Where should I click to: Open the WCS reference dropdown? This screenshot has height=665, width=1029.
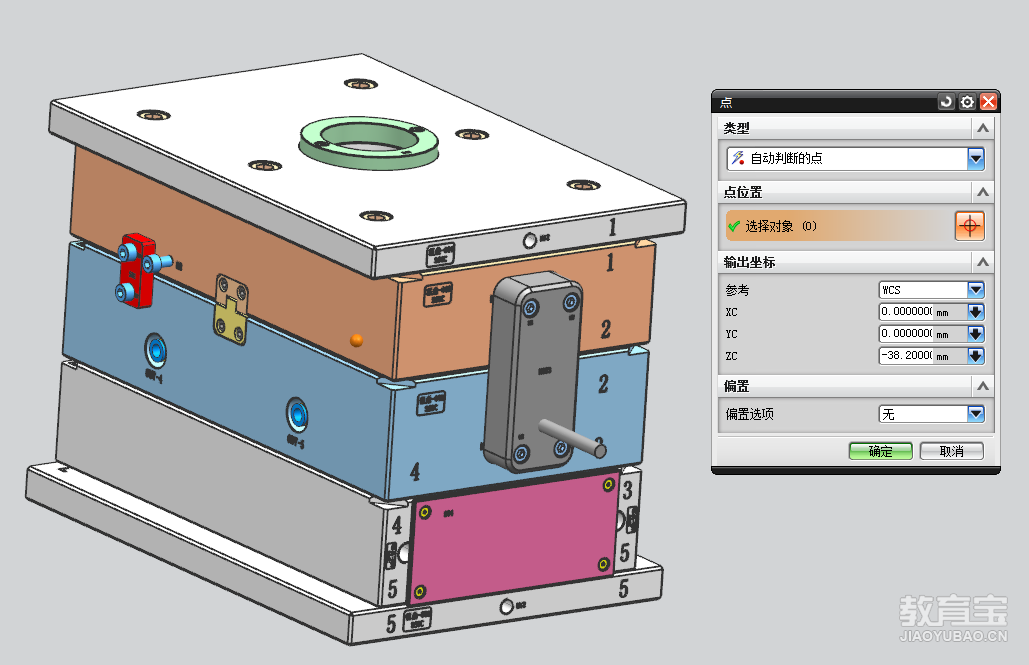pos(976,290)
